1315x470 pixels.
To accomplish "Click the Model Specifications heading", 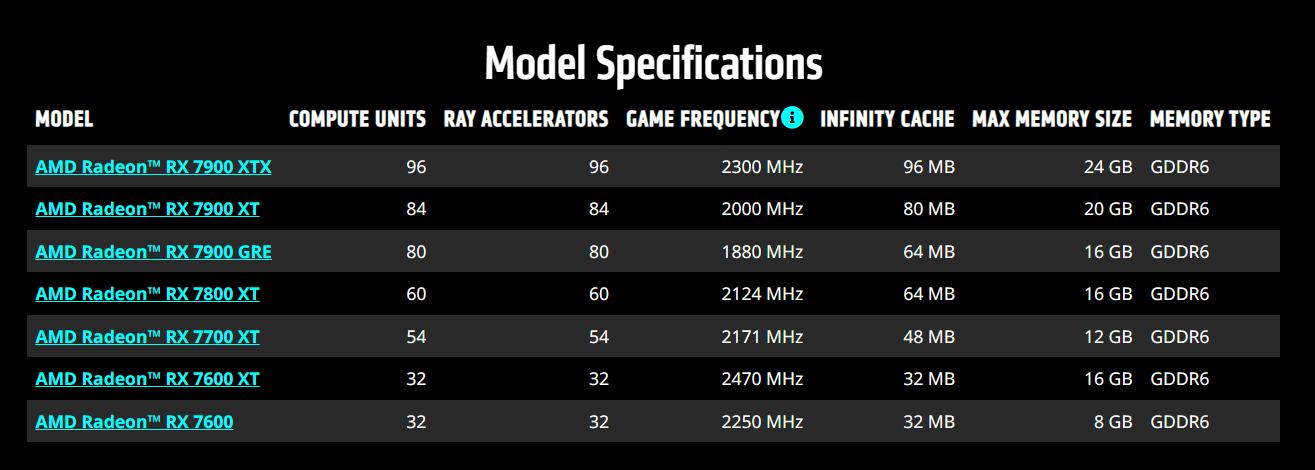I will click(x=654, y=63).
